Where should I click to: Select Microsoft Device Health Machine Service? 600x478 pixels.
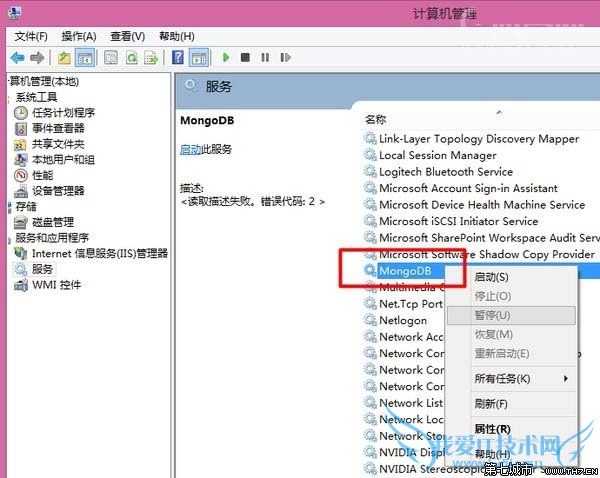pyautogui.click(x=482, y=205)
